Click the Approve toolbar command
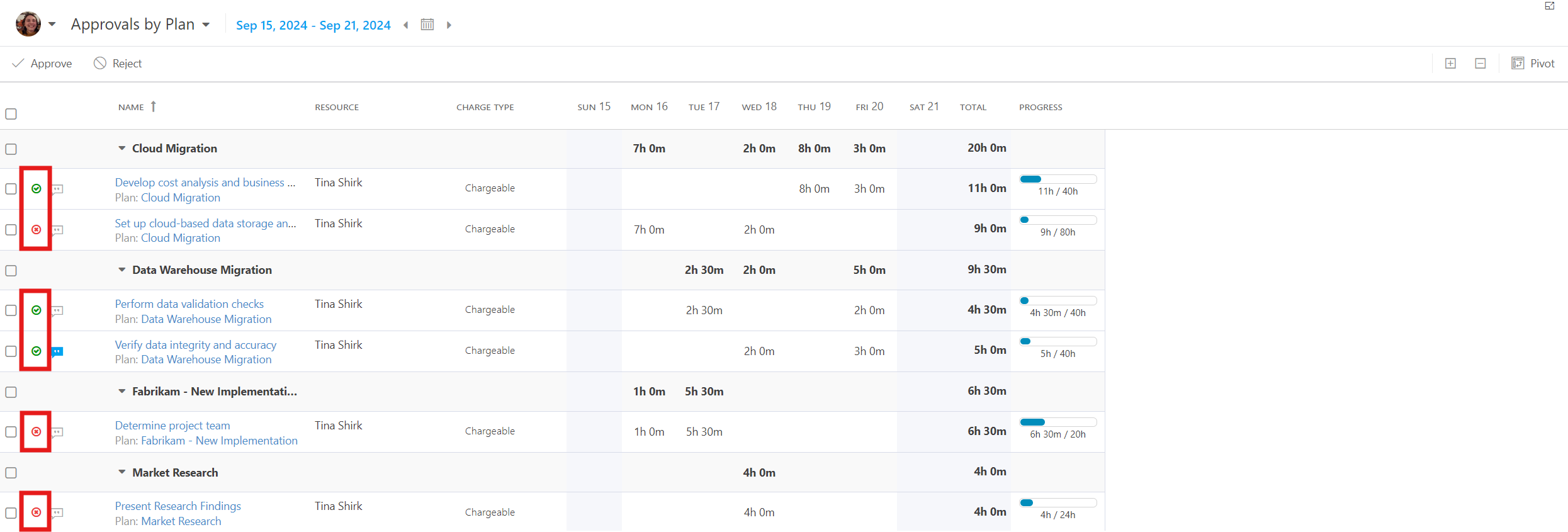This screenshot has height=532, width=1568. (x=42, y=64)
